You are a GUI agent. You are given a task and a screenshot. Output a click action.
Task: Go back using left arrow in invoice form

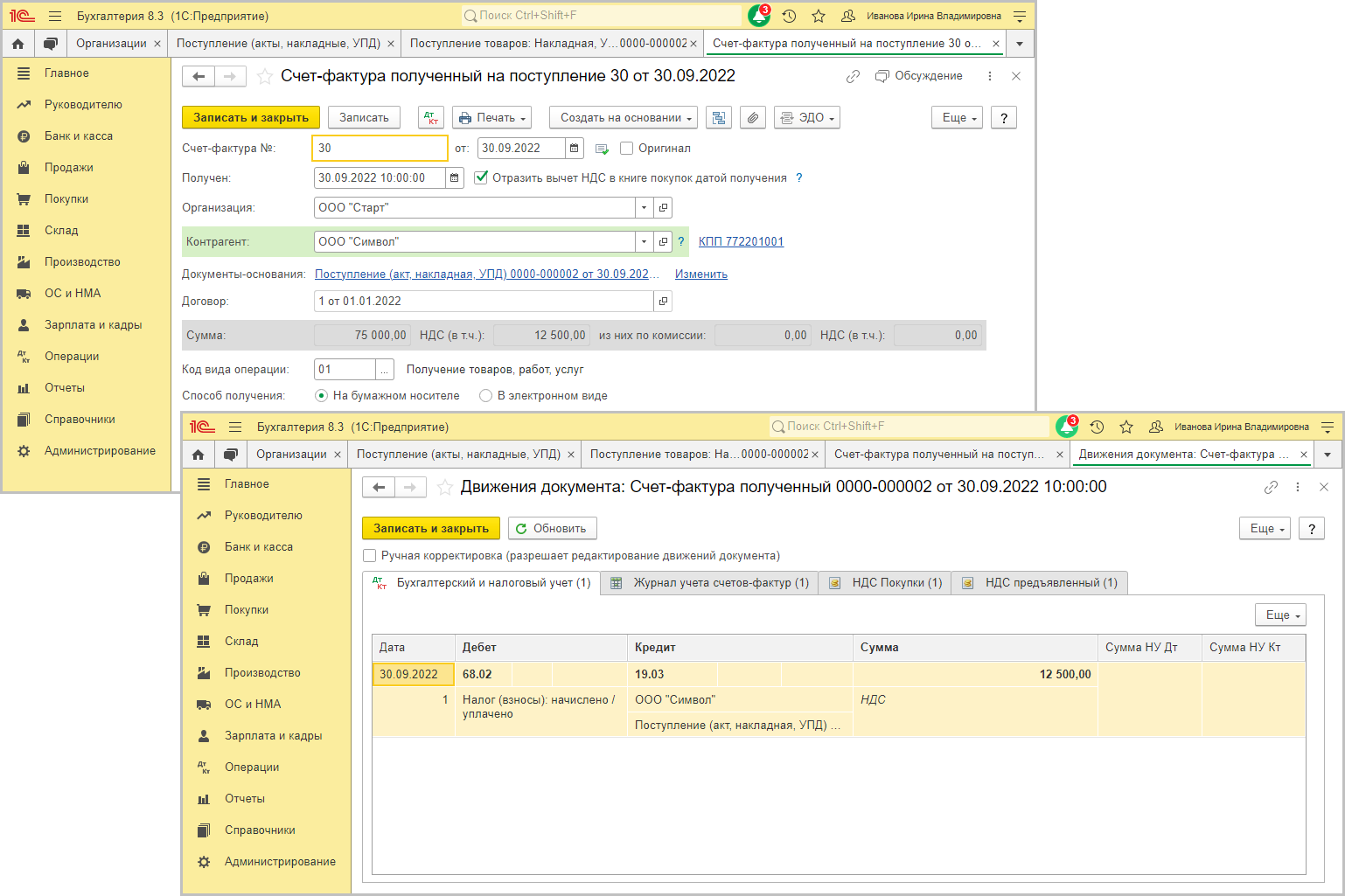199,76
